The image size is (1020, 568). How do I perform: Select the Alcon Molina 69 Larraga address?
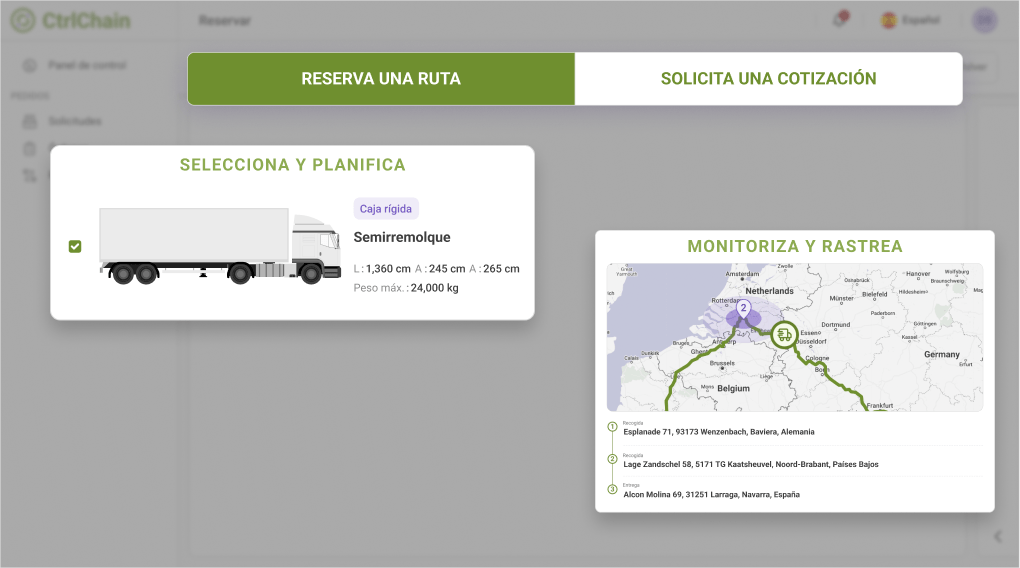pos(712,494)
